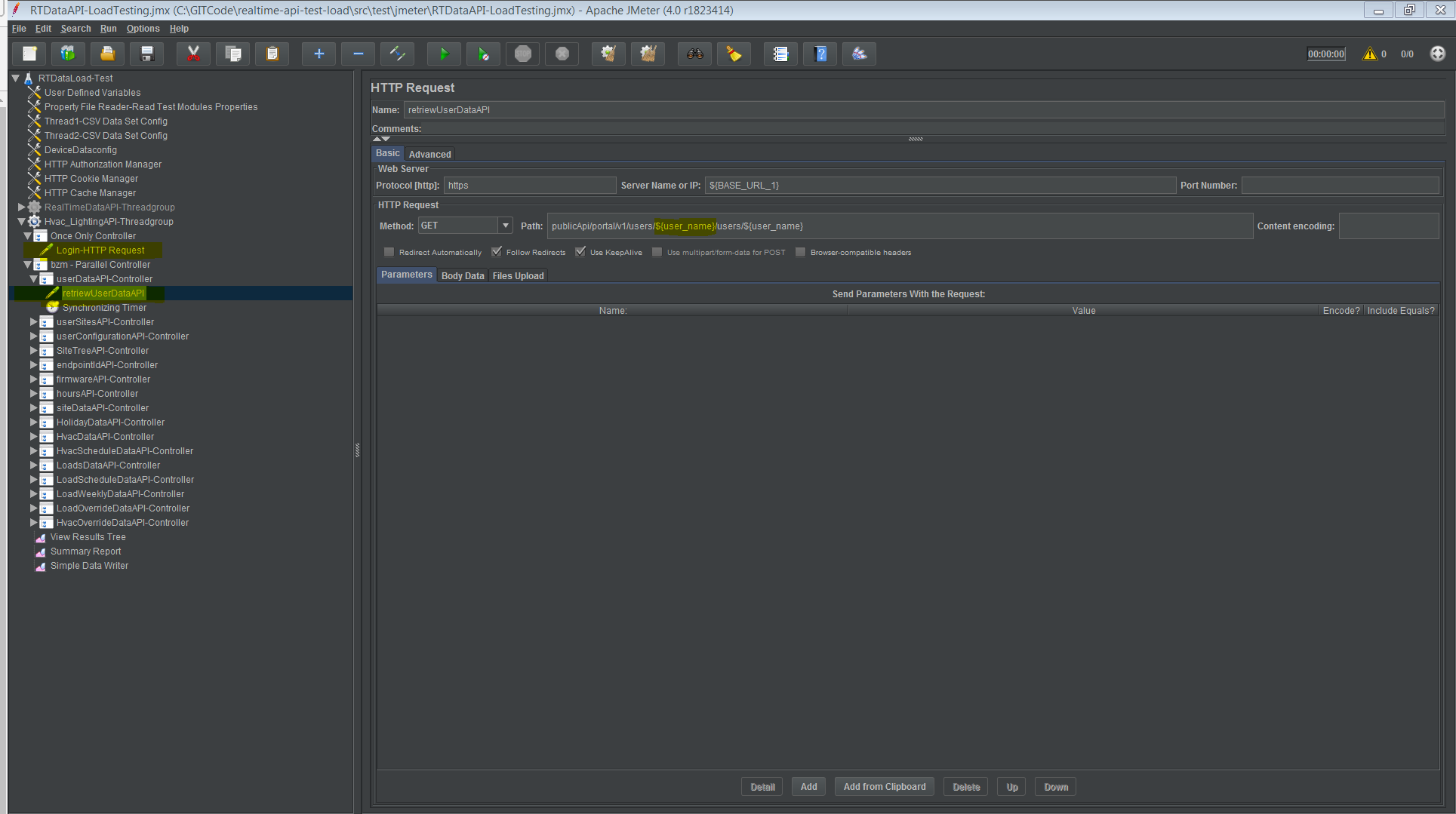Expand HvacDataAPI-Controller tree node
Image resolution: width=1456 pixels, height=814 pixels.
tap(33, 436)
